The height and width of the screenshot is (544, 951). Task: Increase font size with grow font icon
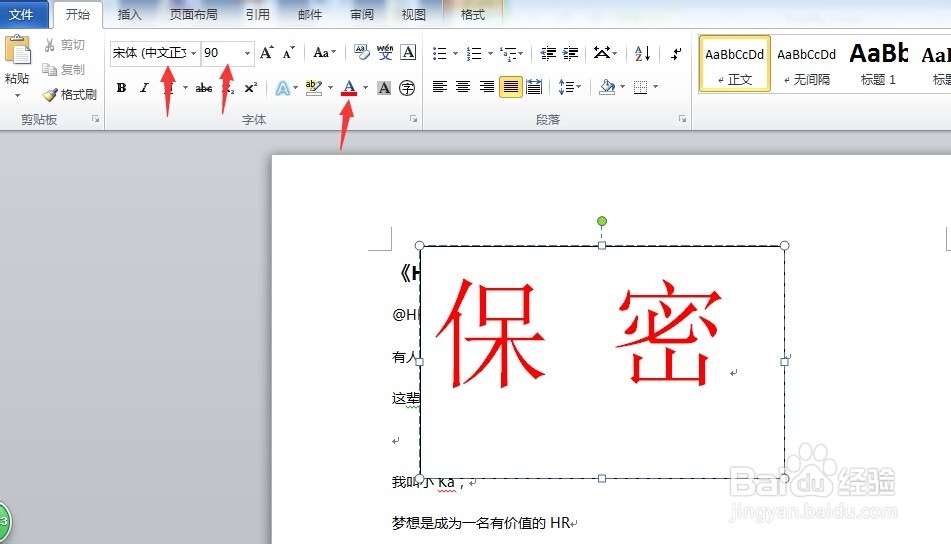[x=266, y=53]
